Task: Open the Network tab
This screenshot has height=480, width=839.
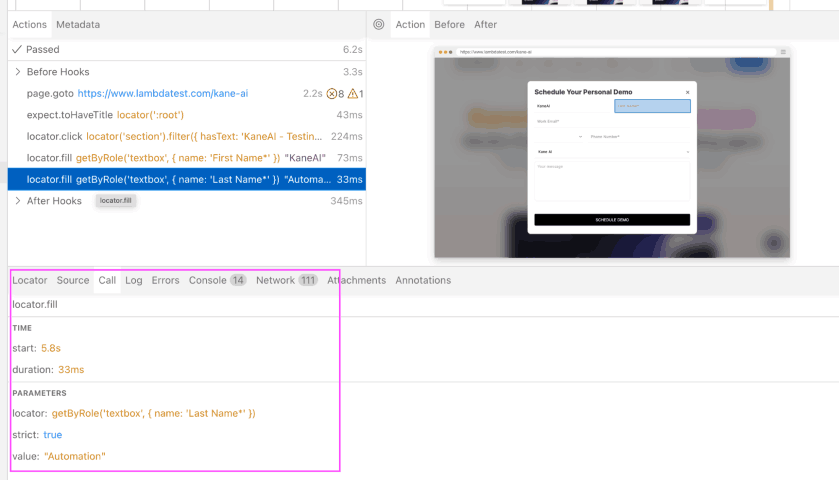Action: pyautogui.click(x=275, y=281)
